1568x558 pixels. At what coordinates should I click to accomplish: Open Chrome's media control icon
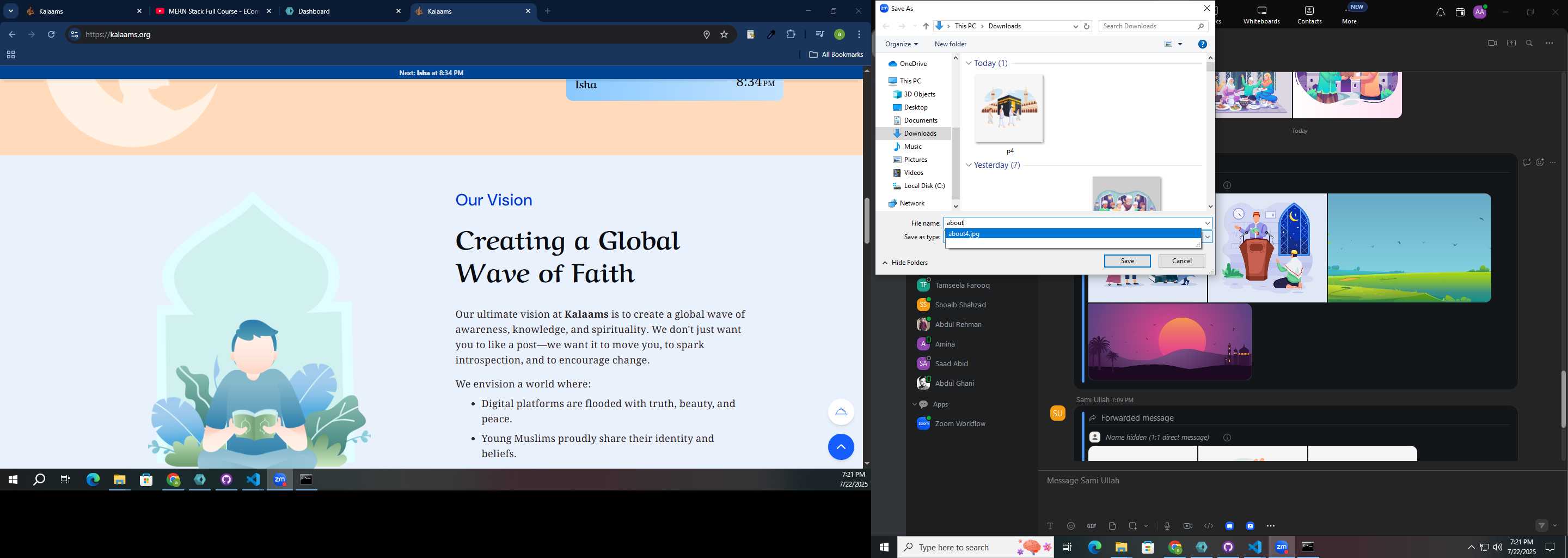pos(819,35)
